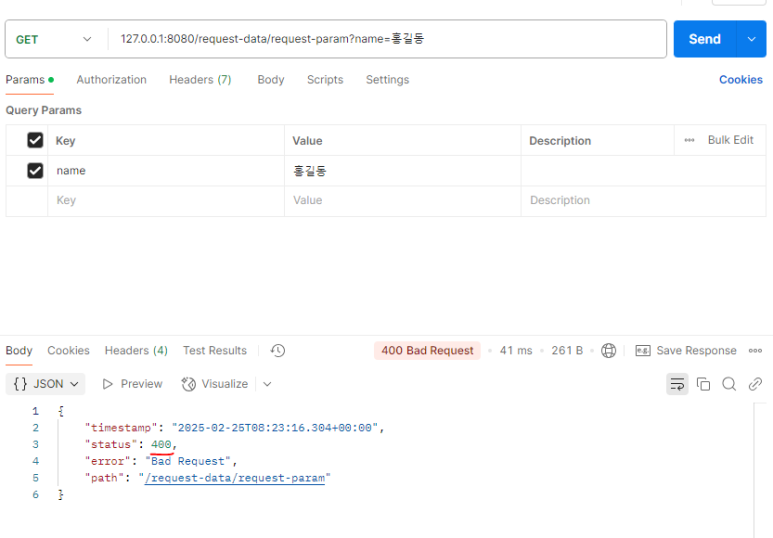Viewport: 773px width, 538px height.
Task: Click the 400 Bad Request status badge
Action: [x=427, y=351]
